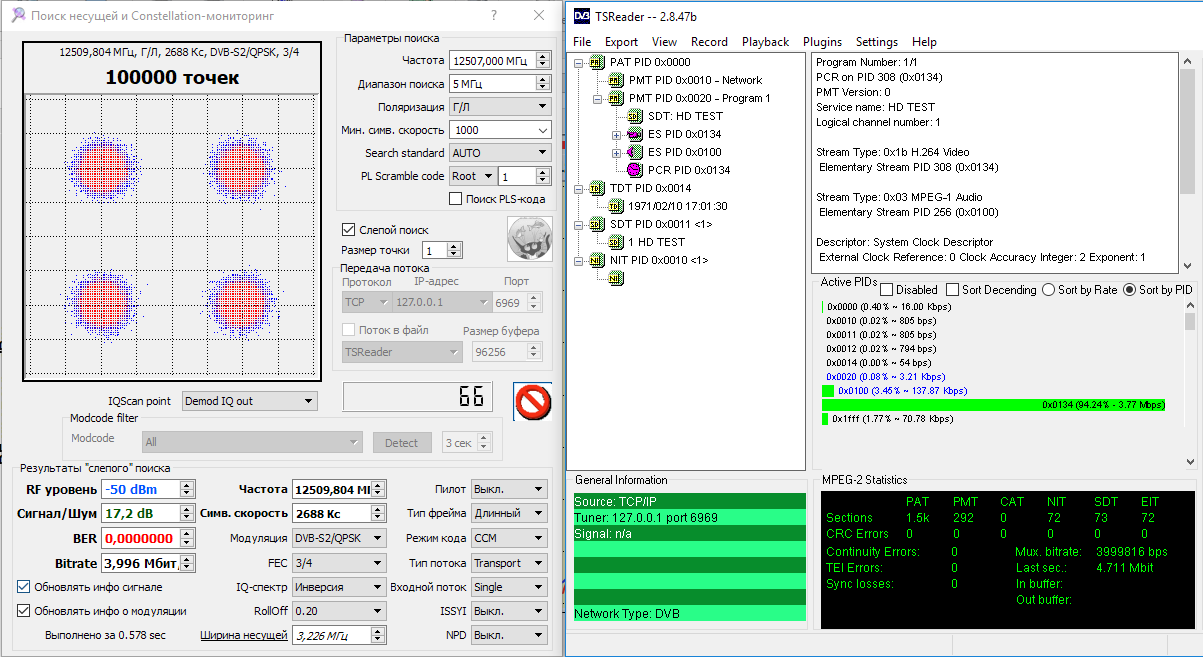Open the Help menu in TSReader

(x=924, y=42)
